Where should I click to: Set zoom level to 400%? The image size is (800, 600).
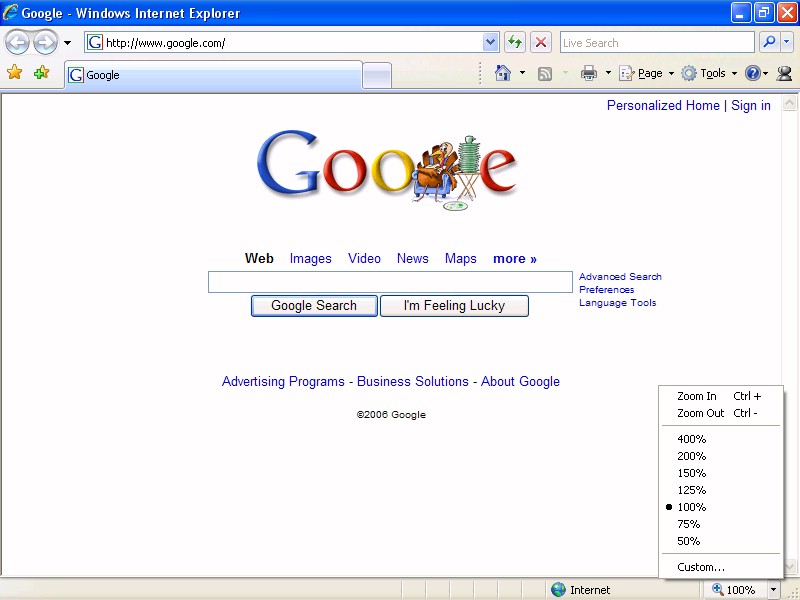[x=721, y=439]
